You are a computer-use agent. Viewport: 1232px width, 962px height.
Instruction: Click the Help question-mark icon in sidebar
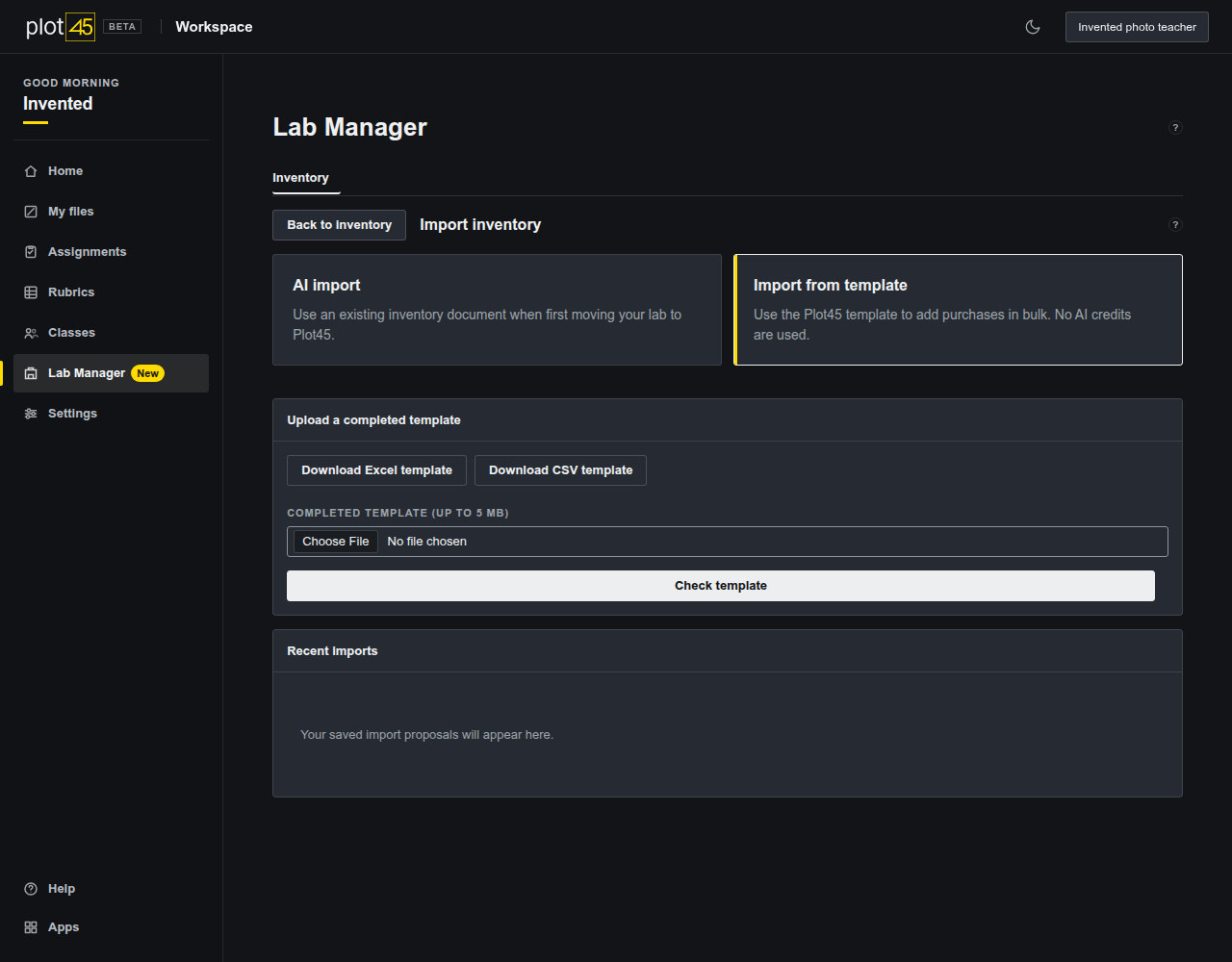point(31,889)
